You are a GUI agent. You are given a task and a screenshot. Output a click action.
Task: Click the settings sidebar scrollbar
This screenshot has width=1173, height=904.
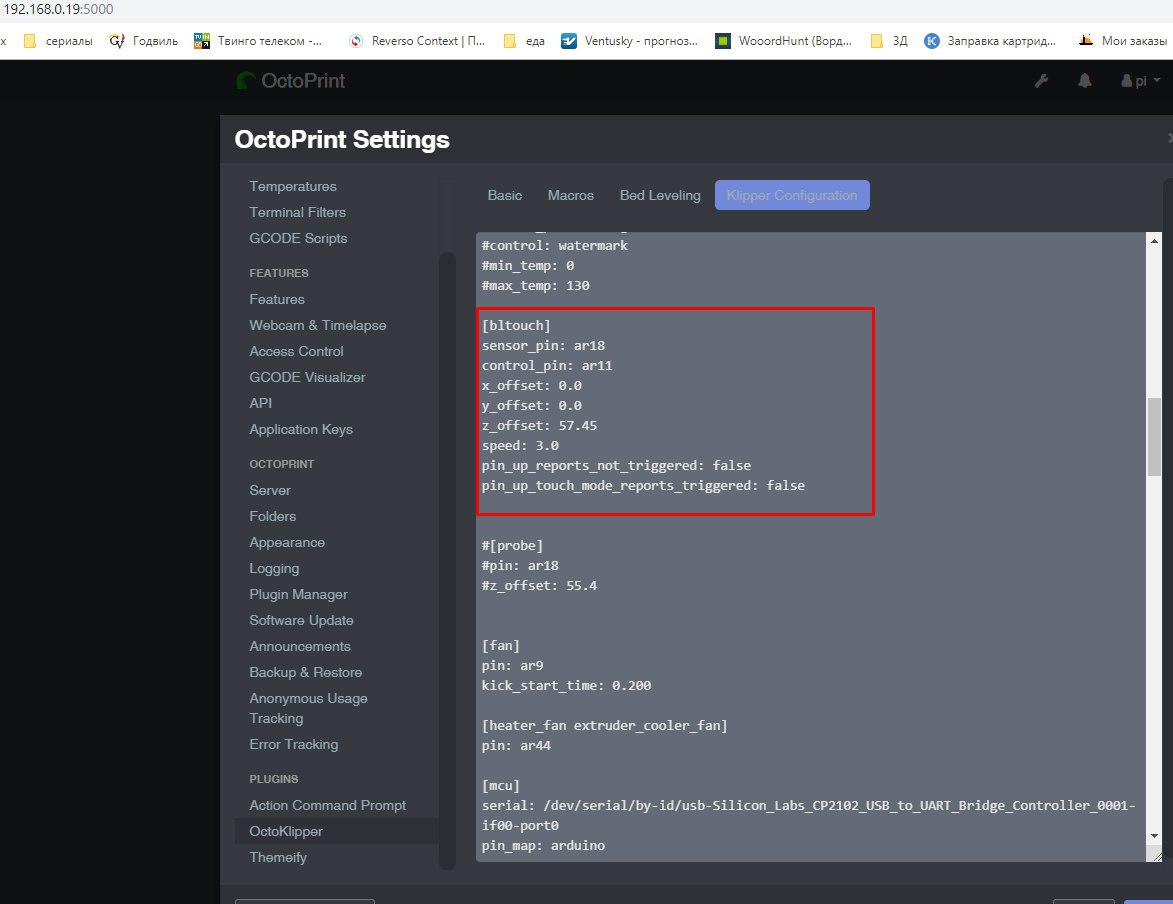tap(447, 561)
